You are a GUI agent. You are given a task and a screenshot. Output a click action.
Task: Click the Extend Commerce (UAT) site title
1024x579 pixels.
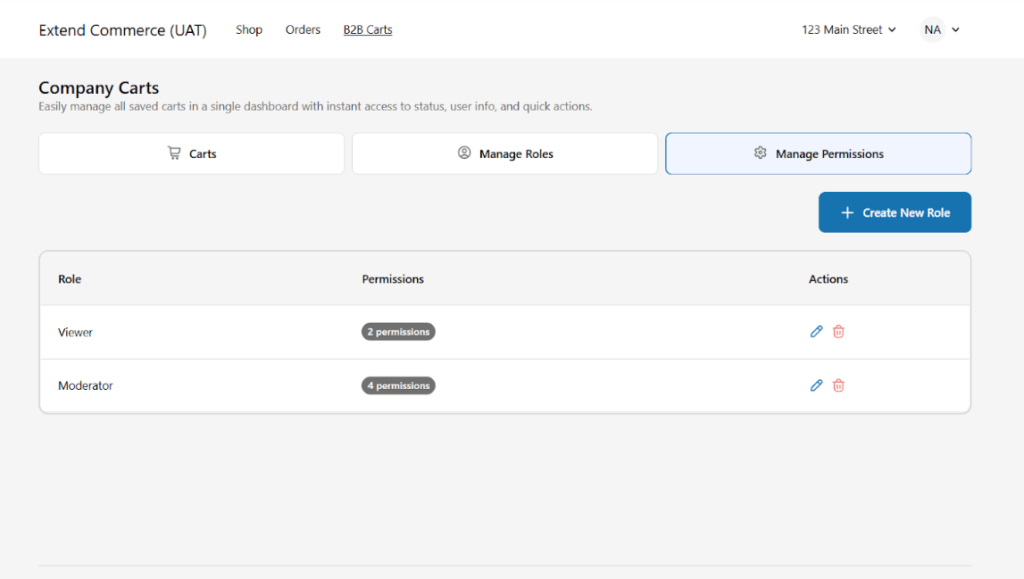tap(123, 30)
